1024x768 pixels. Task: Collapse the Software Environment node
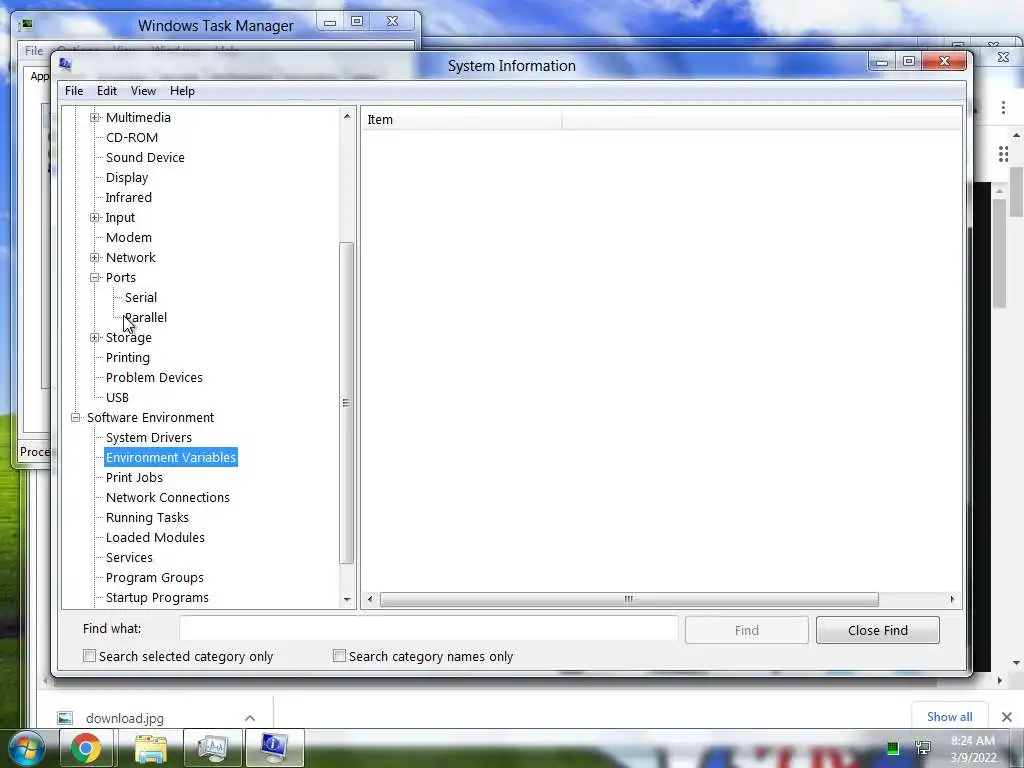point(76,417)
